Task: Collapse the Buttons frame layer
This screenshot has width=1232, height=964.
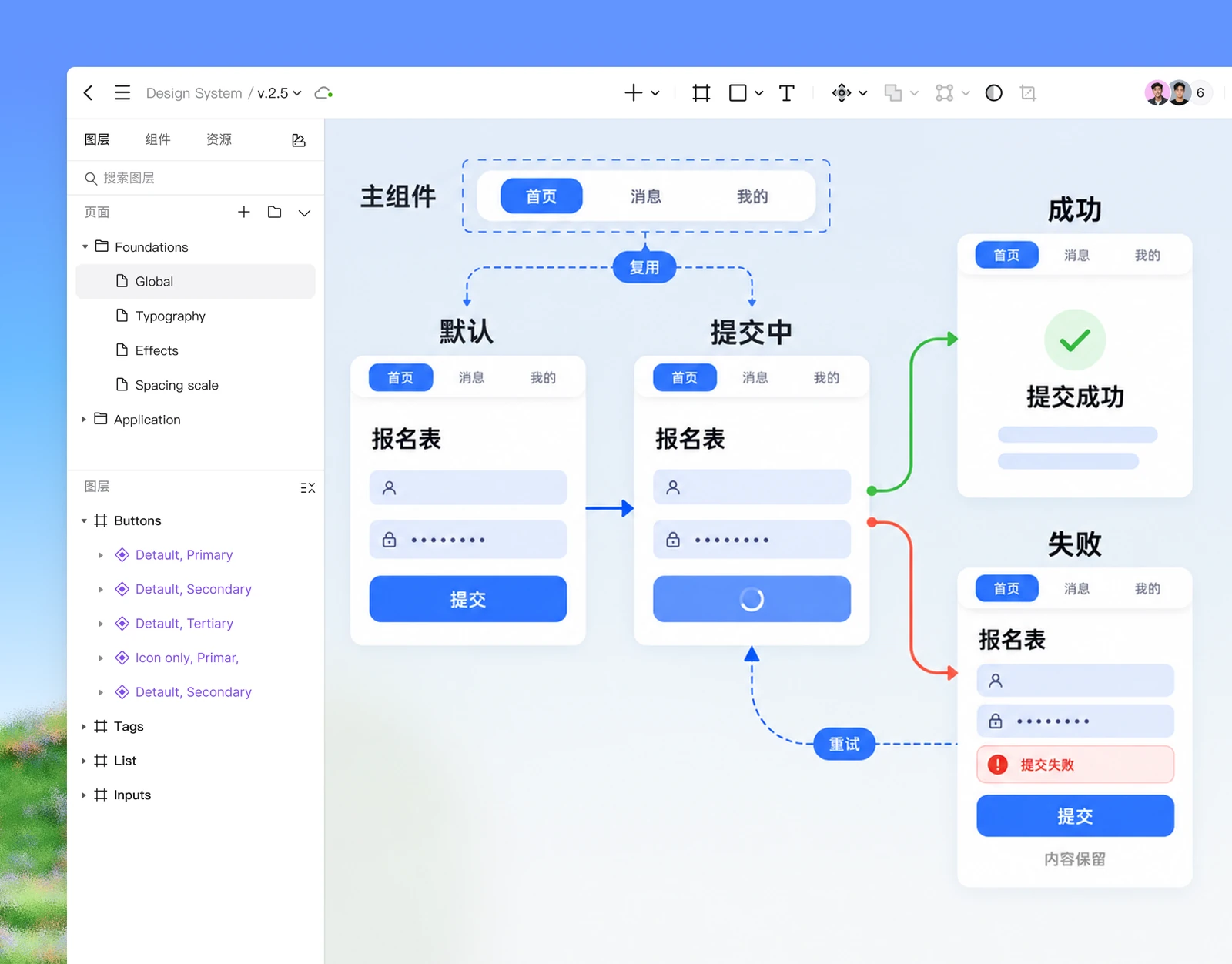Action: pos(84,521)
